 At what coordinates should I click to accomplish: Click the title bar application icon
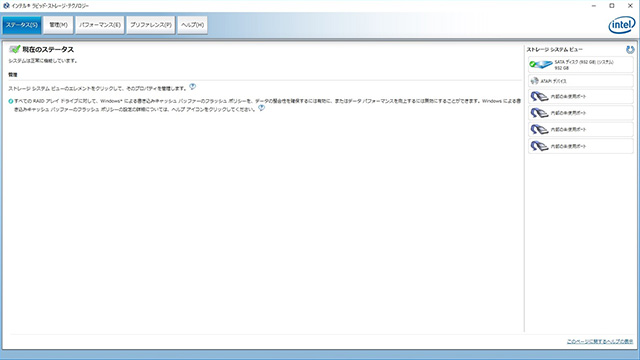point(6,6)
